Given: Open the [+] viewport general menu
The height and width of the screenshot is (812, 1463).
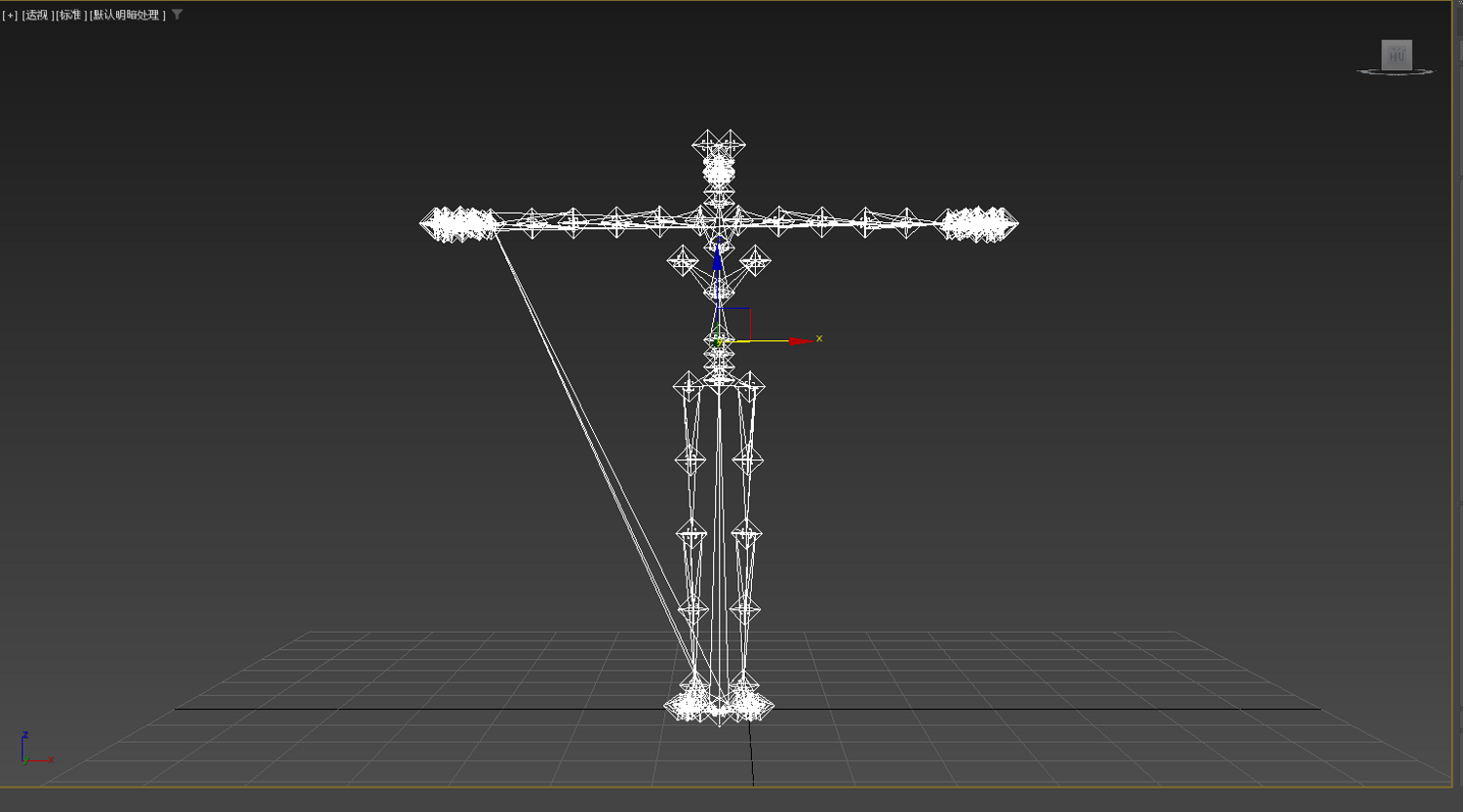Looking at the screenshot, I should click(11, 16).
